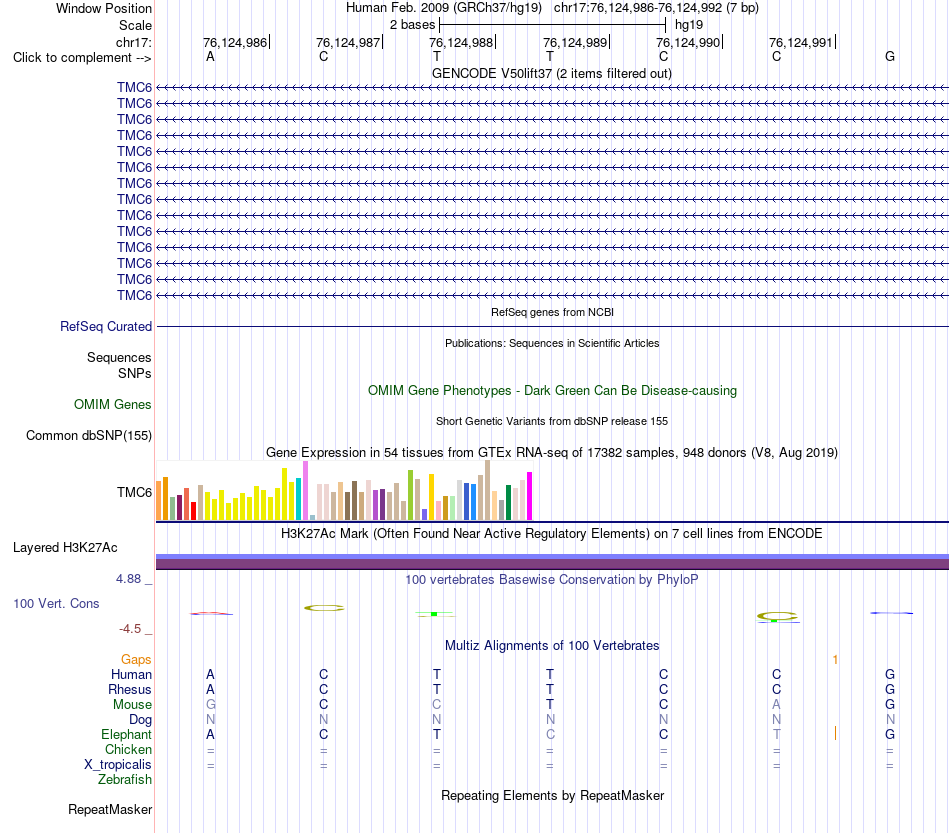Click the Elephant alignment row label
The width and height of the screenshot is (950, 833).
126,734
